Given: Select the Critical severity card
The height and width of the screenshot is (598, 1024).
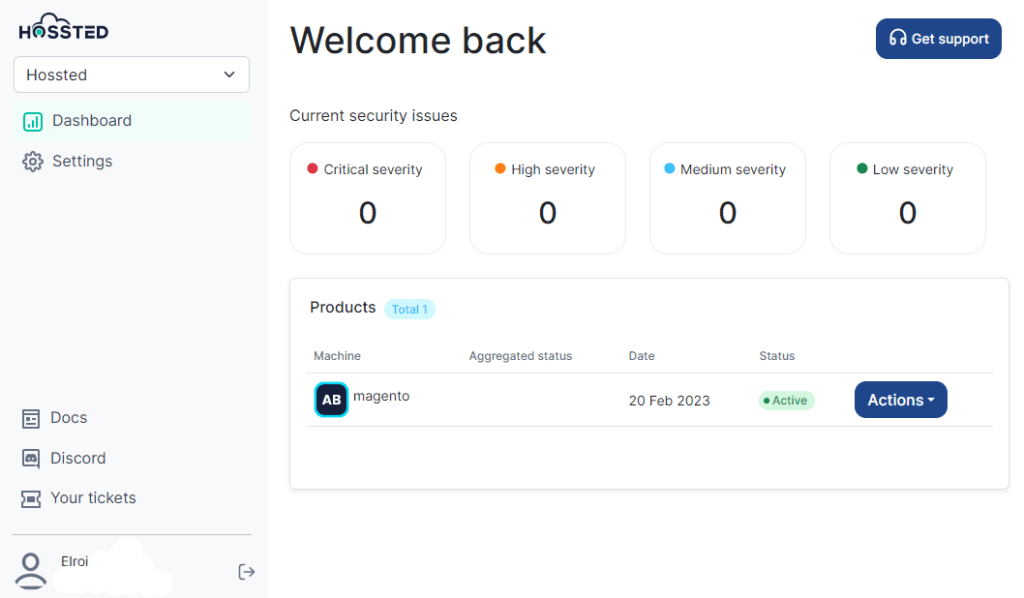Looking at the screenshot, I should (x=367, y=198).
